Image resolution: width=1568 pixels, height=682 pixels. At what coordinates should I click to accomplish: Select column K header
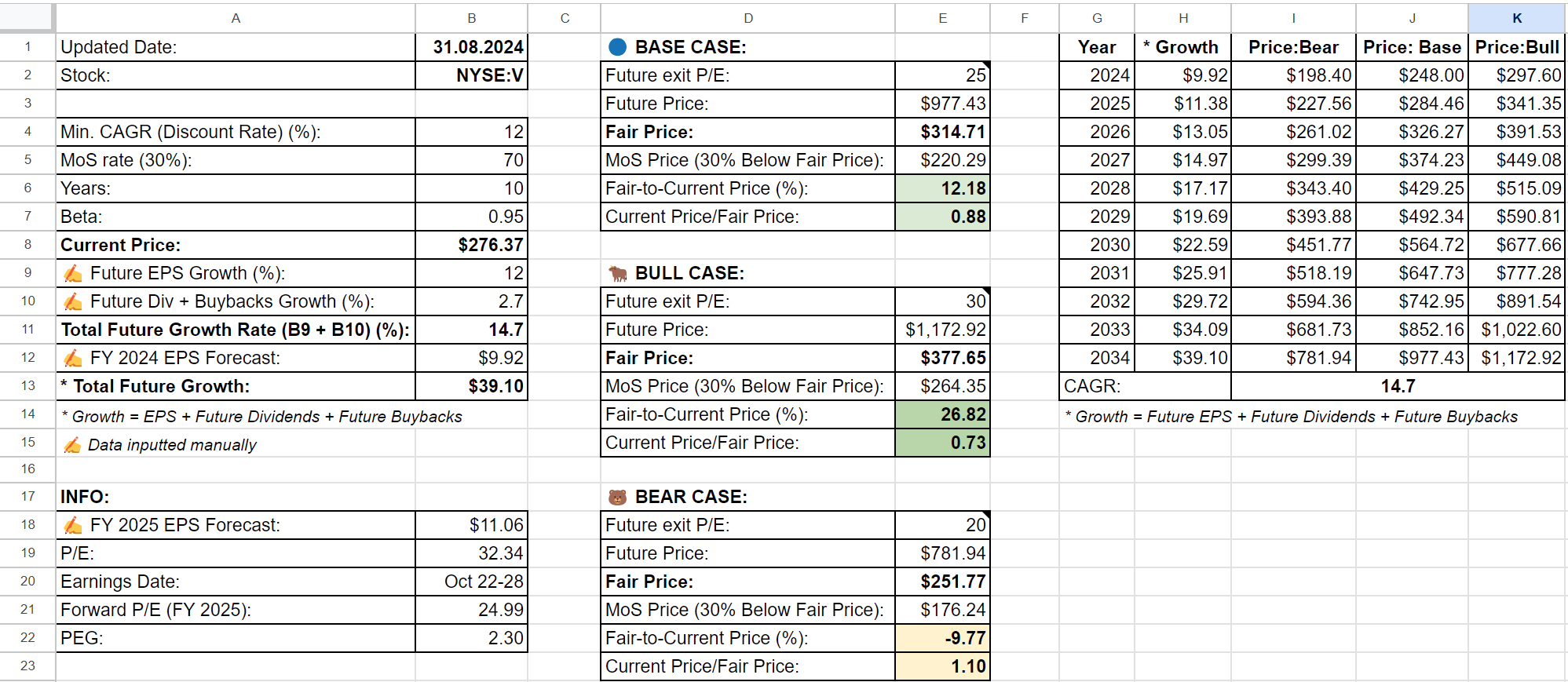tap(1517, 18)
